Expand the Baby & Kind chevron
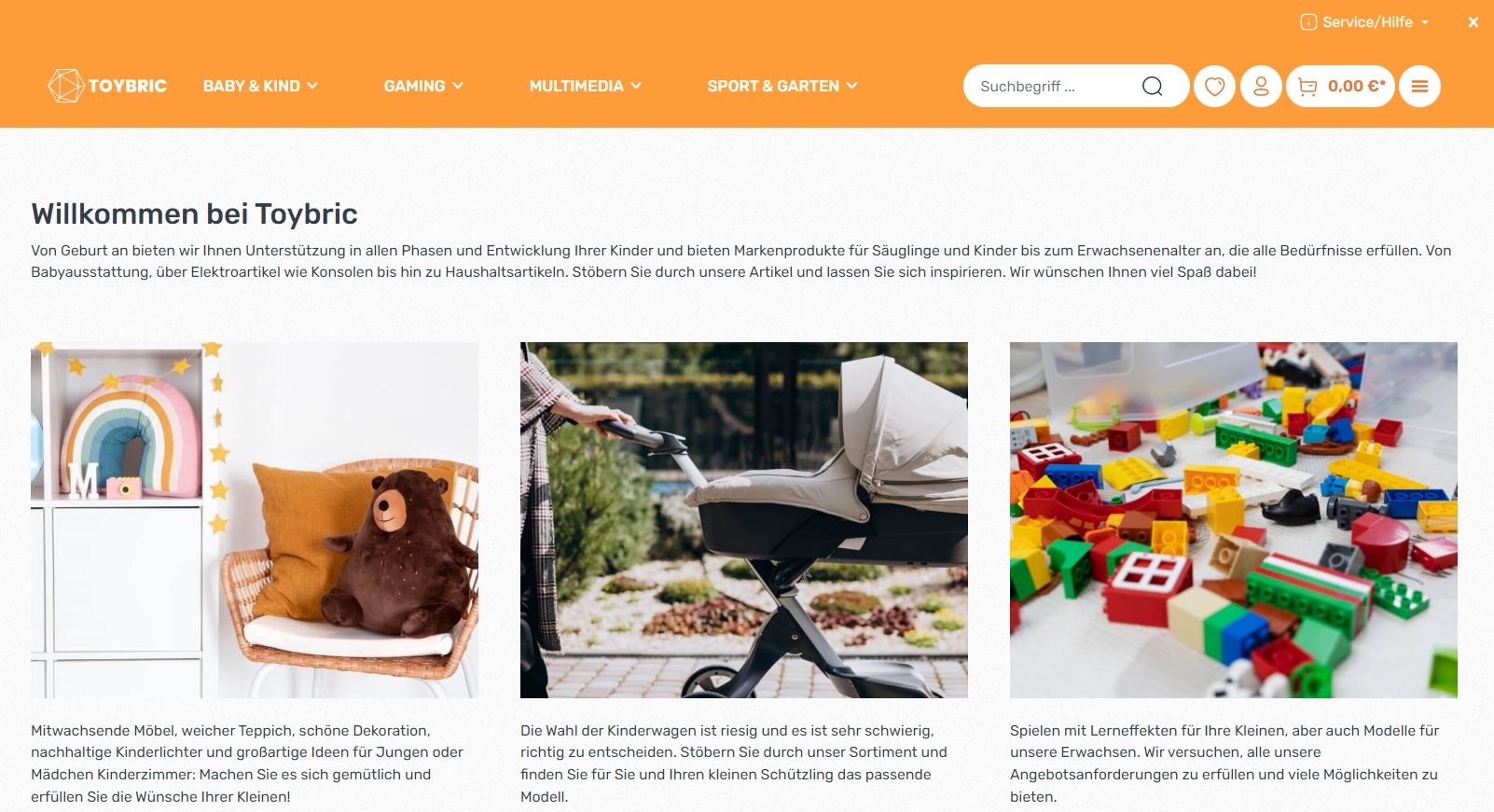The image size is (1494, 812). [x=312, y=86]
